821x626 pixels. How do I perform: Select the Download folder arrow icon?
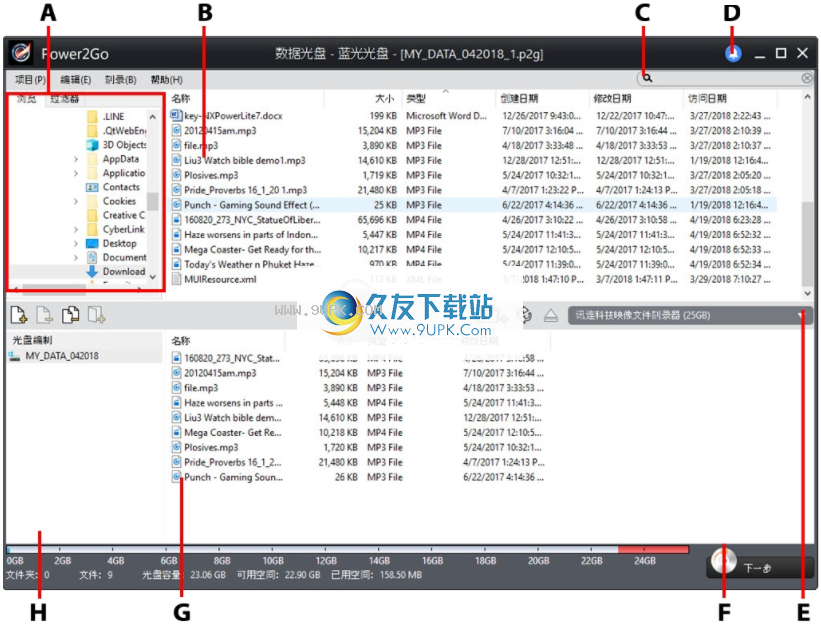[x=92, y=271]
